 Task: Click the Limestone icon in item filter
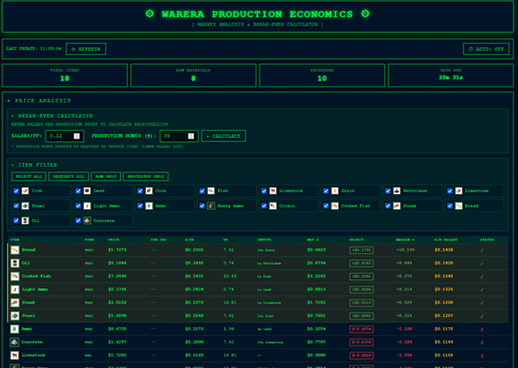459,191
